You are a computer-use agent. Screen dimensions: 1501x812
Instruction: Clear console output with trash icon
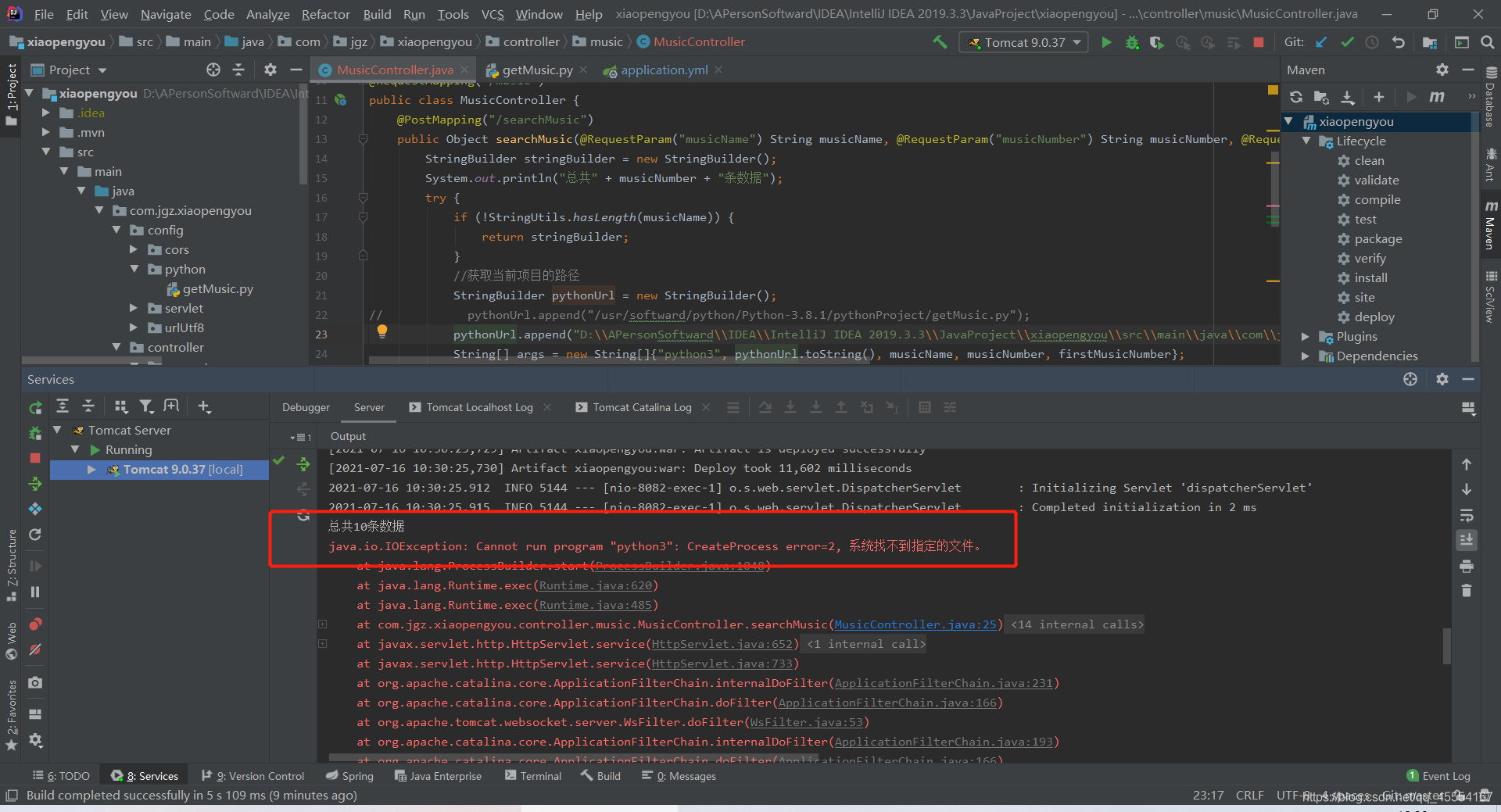1467,591
